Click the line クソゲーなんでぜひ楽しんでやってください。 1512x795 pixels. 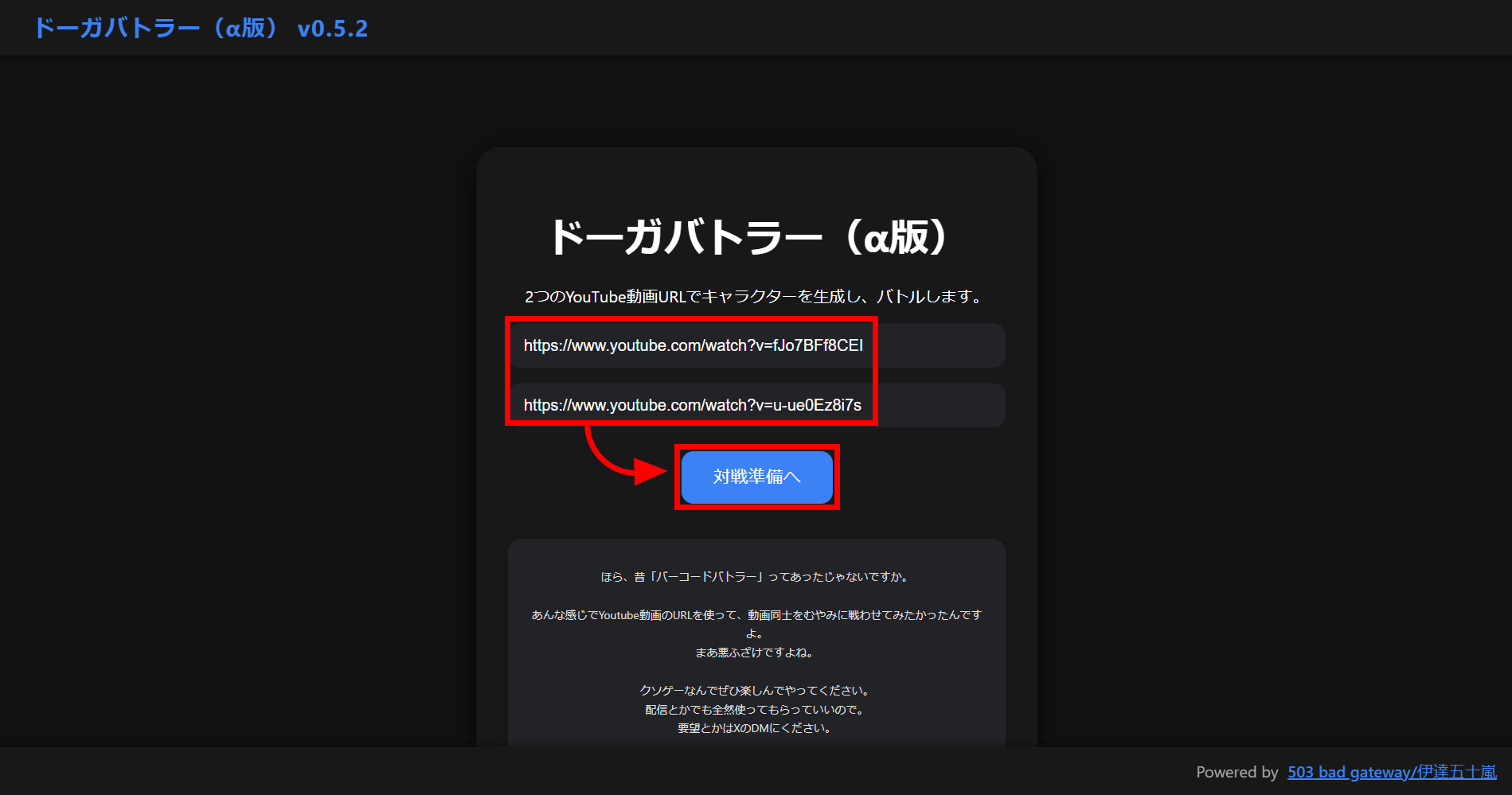coord(755,691)
